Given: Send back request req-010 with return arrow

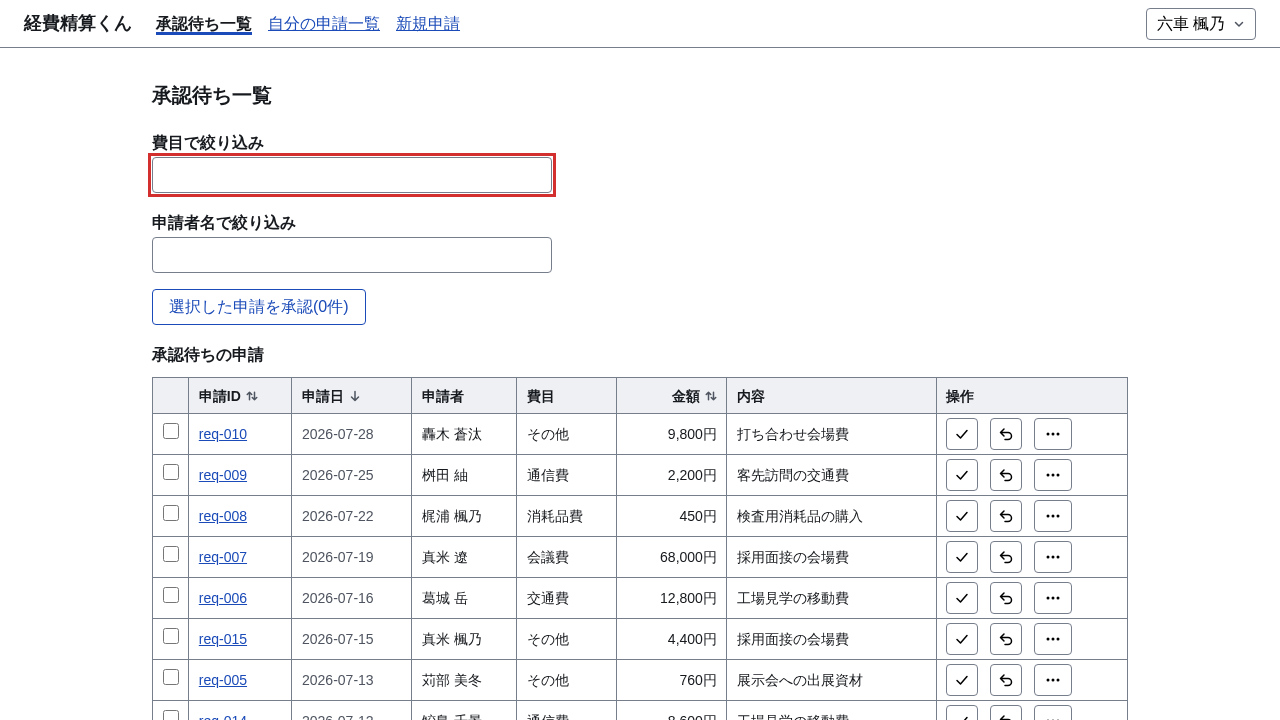Looking at the screenshot, I should [x=1006, y=434].
